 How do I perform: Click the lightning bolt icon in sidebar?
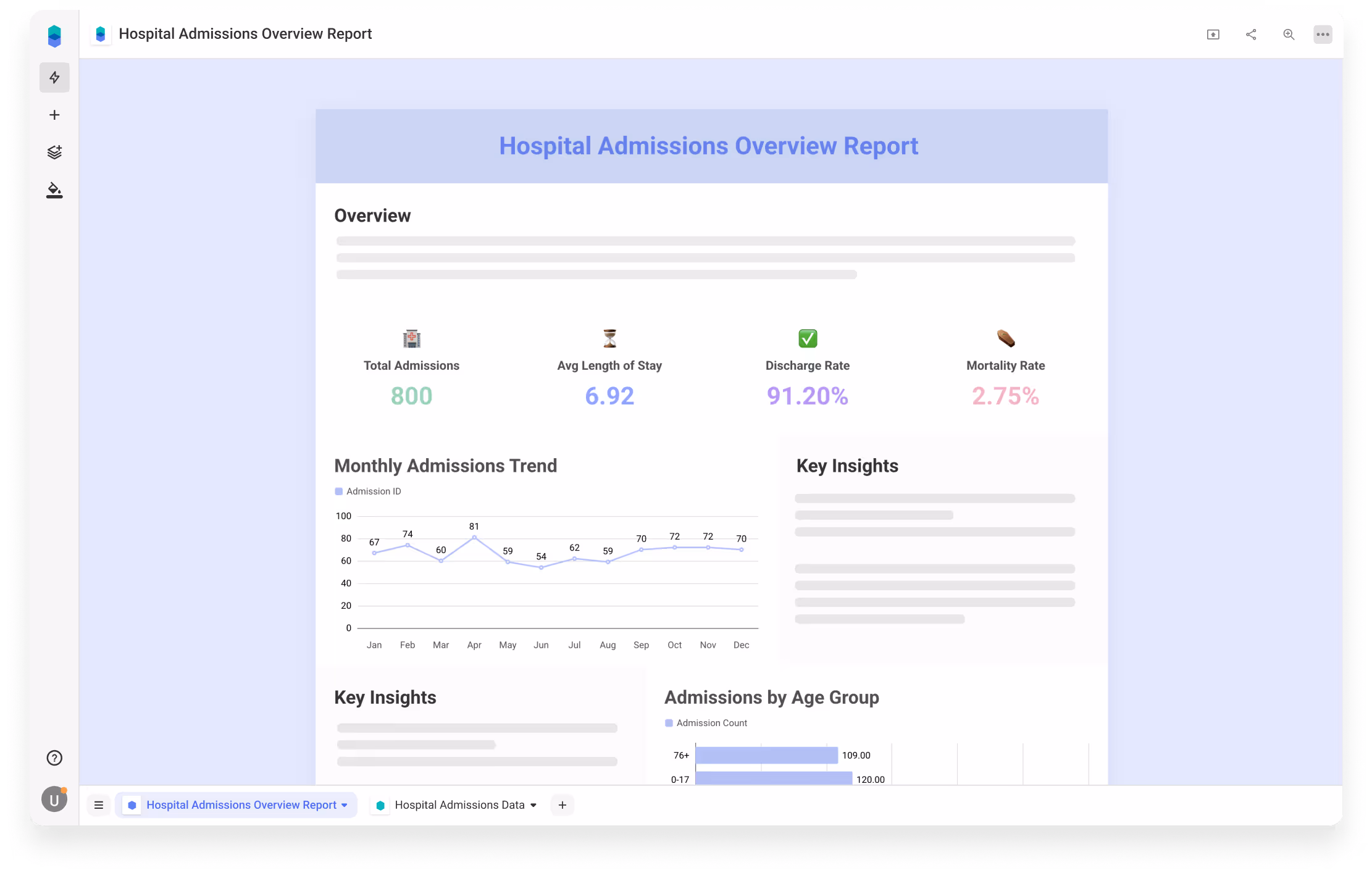click(x=54, y=77)
